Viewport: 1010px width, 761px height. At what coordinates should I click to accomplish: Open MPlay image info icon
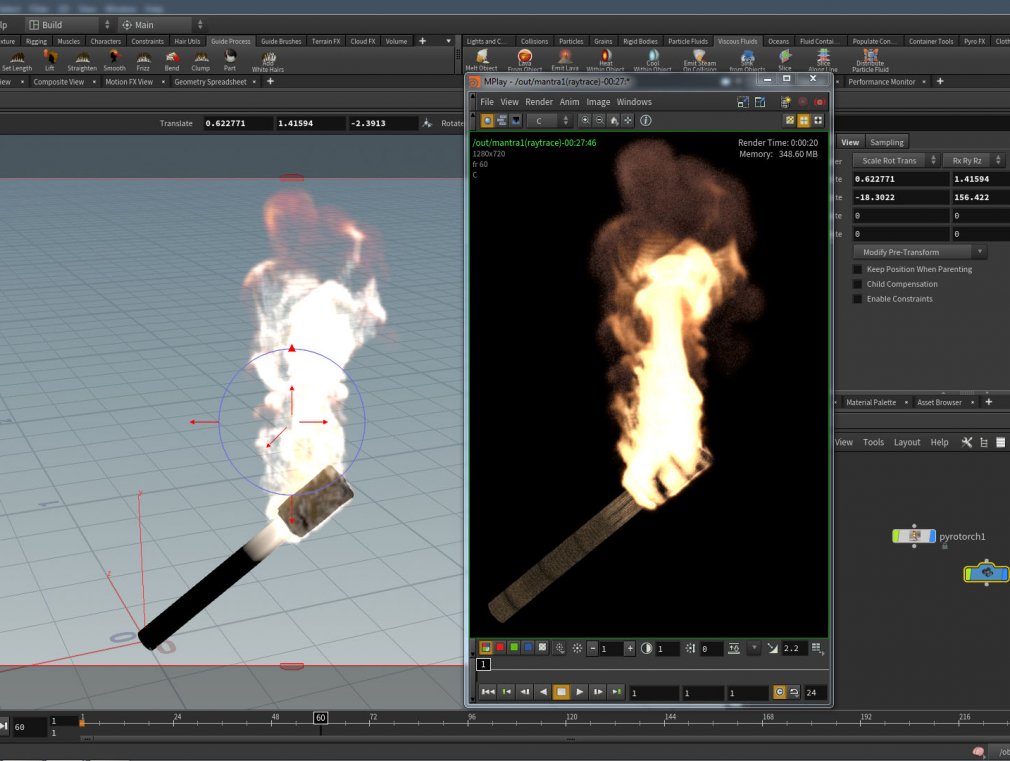coord(645,120)
